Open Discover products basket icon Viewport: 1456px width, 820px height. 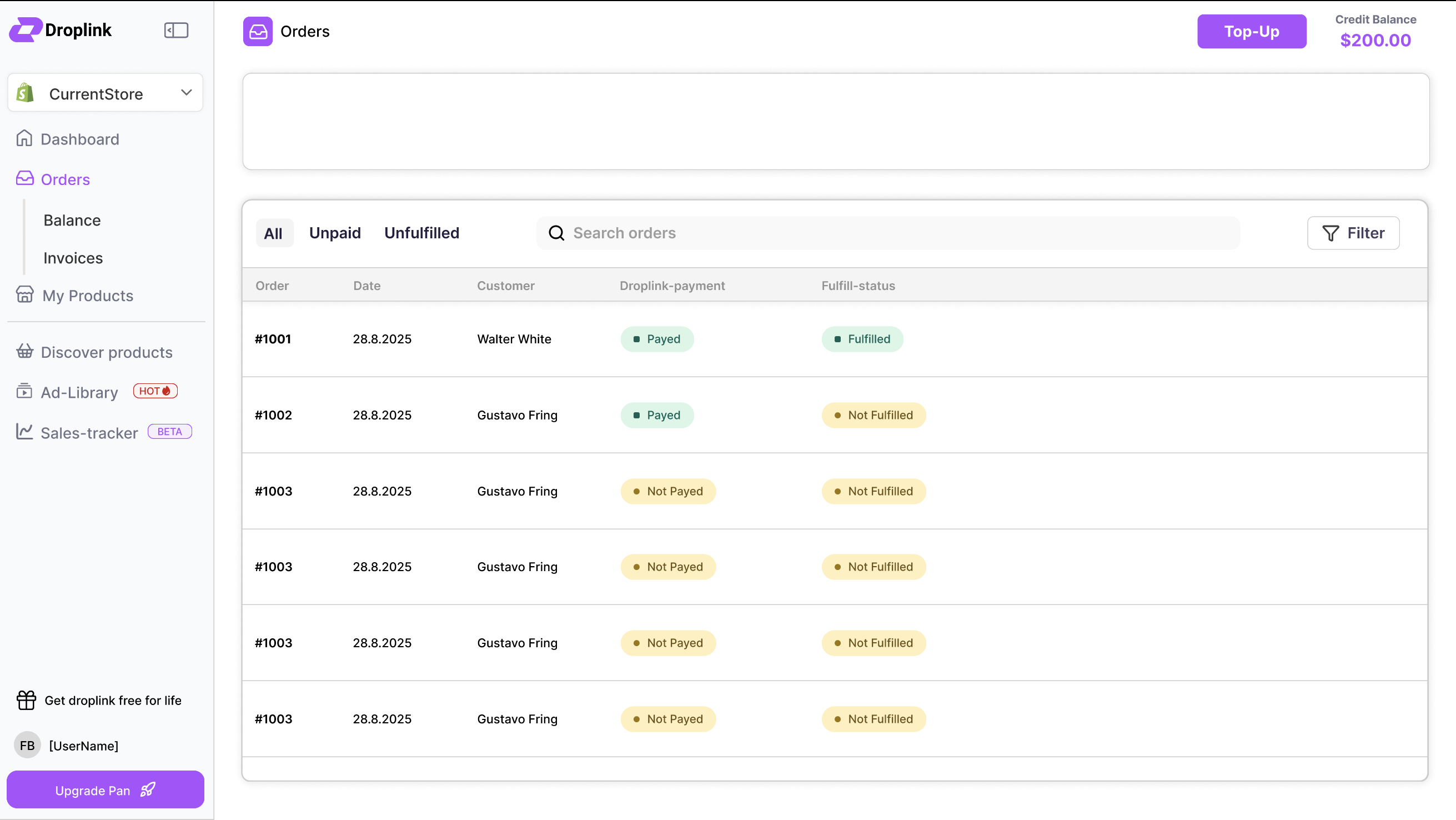(25, 352)
